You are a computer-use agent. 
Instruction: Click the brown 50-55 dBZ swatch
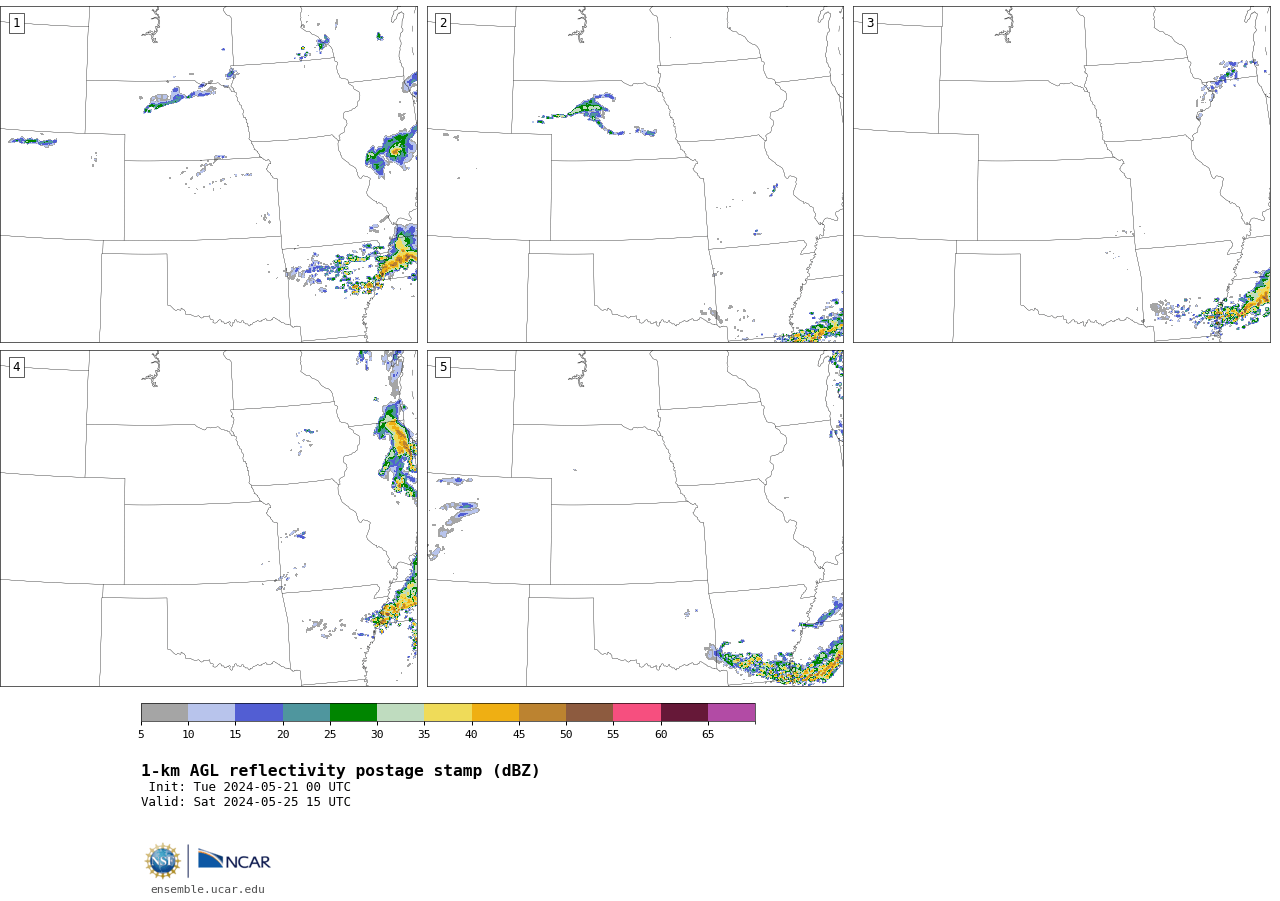click(589, 712)
